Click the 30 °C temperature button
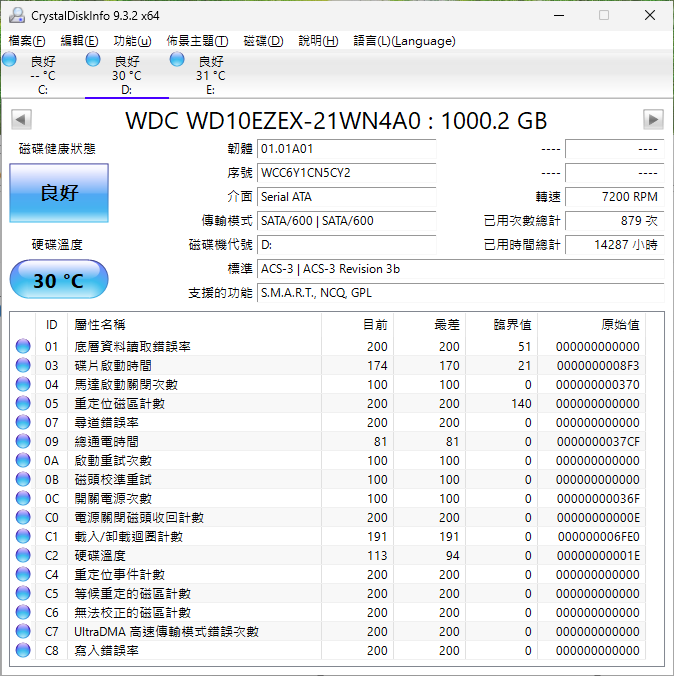Image resolution: width=674 pixels, height=676 pixels. [x=59, y=279]
